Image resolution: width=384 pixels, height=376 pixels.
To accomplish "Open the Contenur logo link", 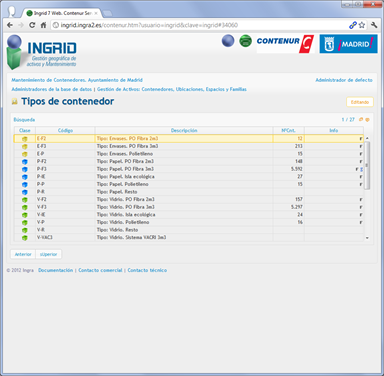I will [x=285, y=44].
